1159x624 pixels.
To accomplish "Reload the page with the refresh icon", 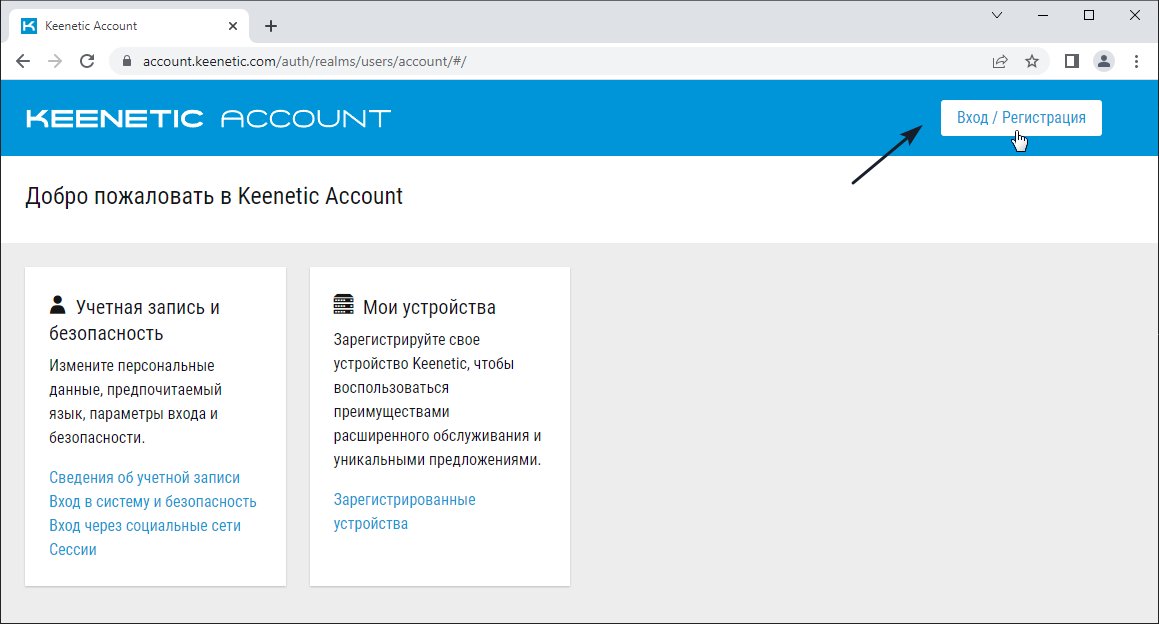I will (87, 61).
